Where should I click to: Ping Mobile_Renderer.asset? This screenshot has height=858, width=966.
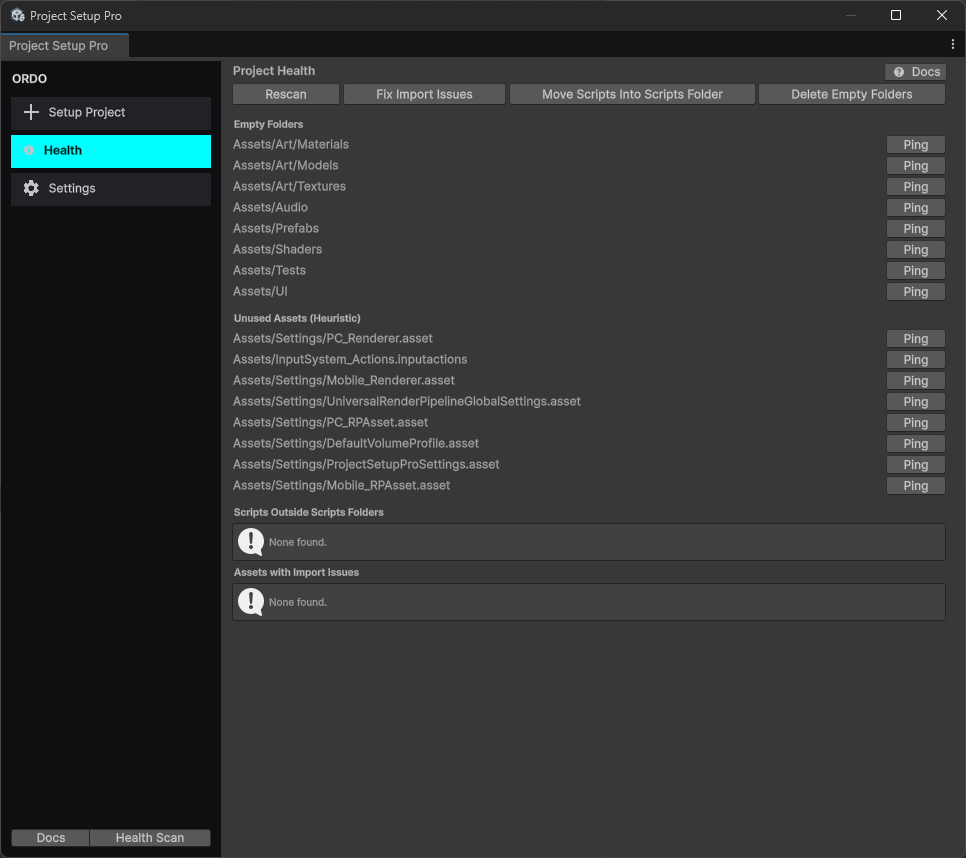(x=915, y=381)
